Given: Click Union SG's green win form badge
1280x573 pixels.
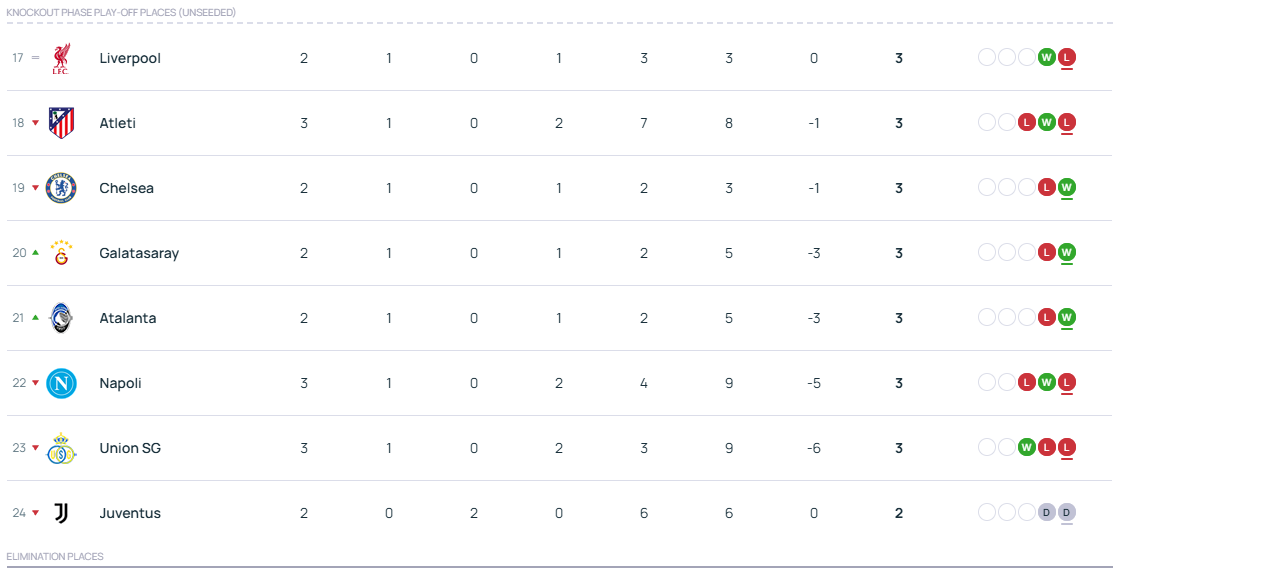Looking at the screenshot, I should (x=1027, y=447).
